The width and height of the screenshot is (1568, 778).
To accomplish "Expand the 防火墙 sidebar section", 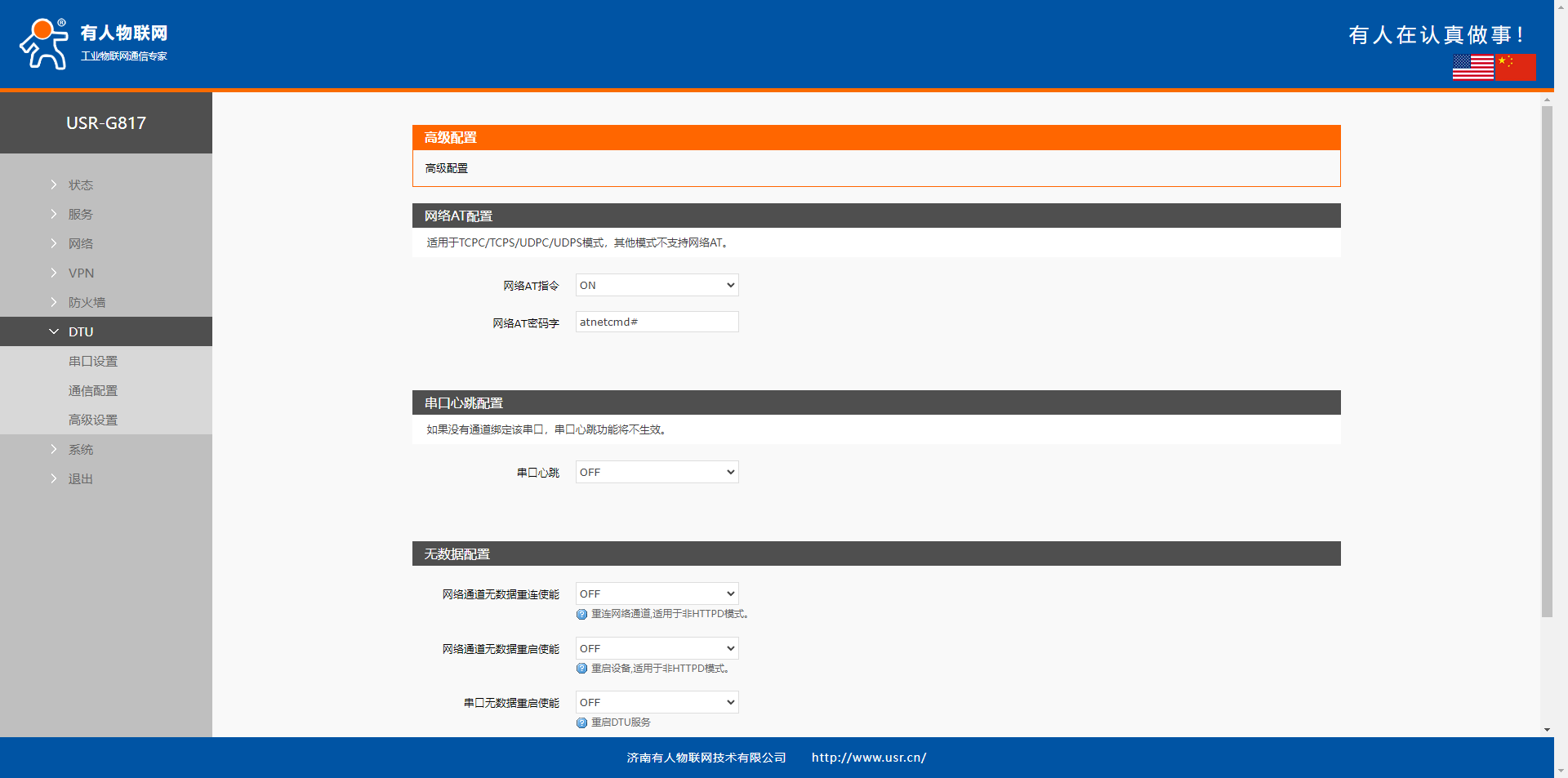I will pos(87,303).
